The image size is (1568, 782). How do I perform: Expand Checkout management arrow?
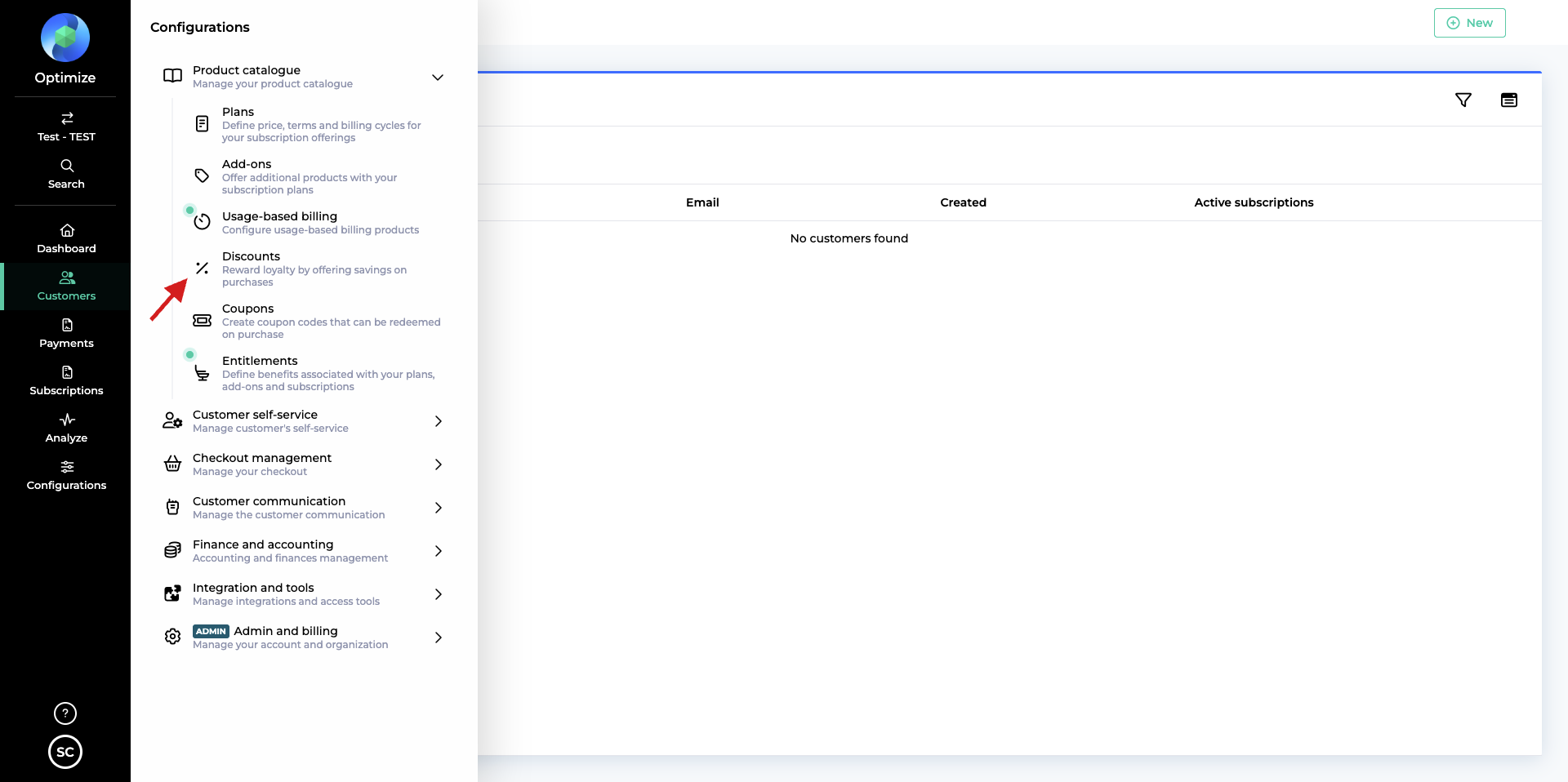[x=439, y=464]
